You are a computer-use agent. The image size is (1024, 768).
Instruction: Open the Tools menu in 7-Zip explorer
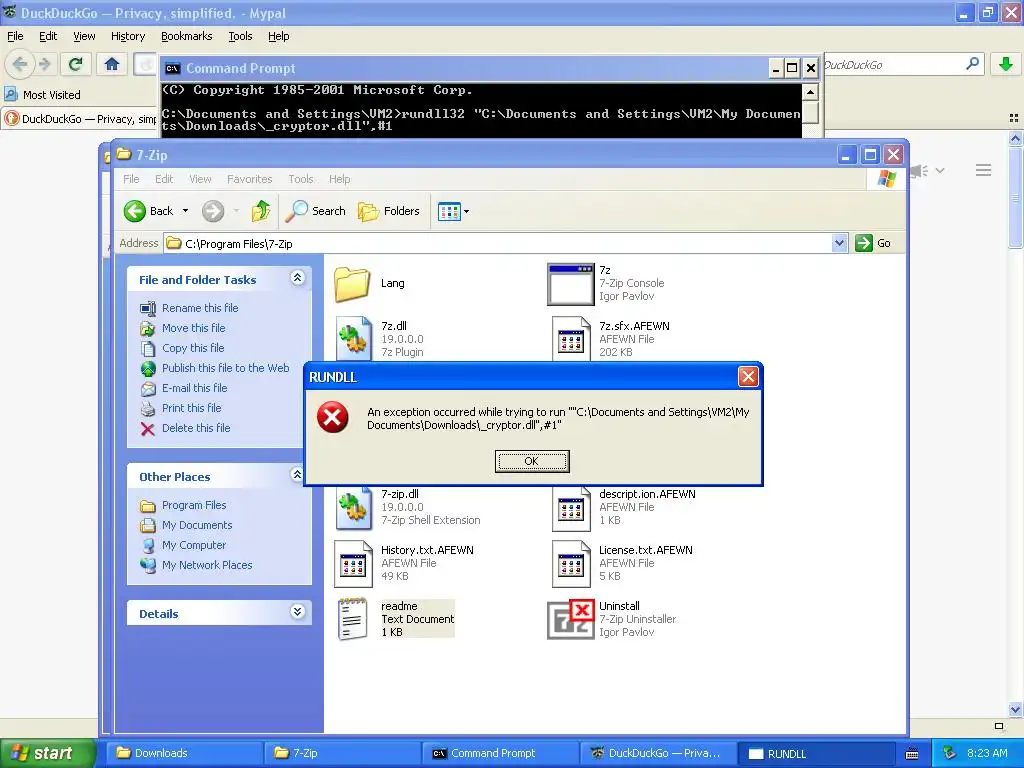301,179
